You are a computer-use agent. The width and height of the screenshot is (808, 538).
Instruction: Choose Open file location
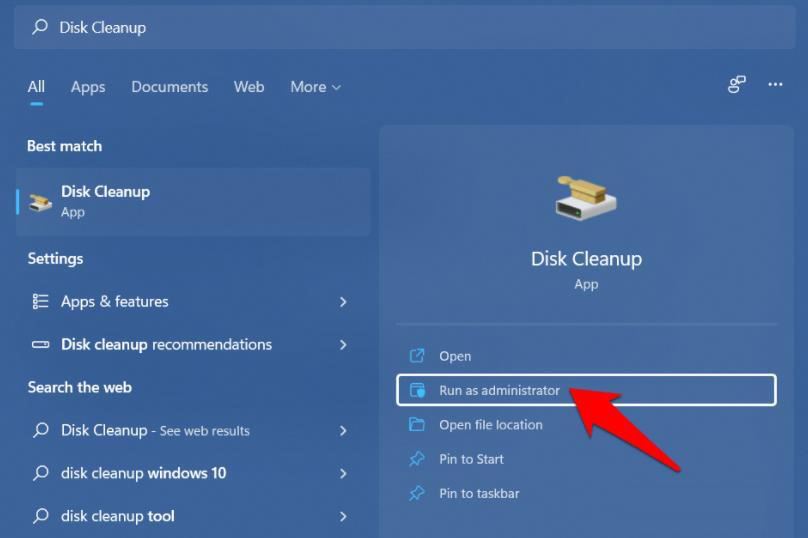pos(586,425)
